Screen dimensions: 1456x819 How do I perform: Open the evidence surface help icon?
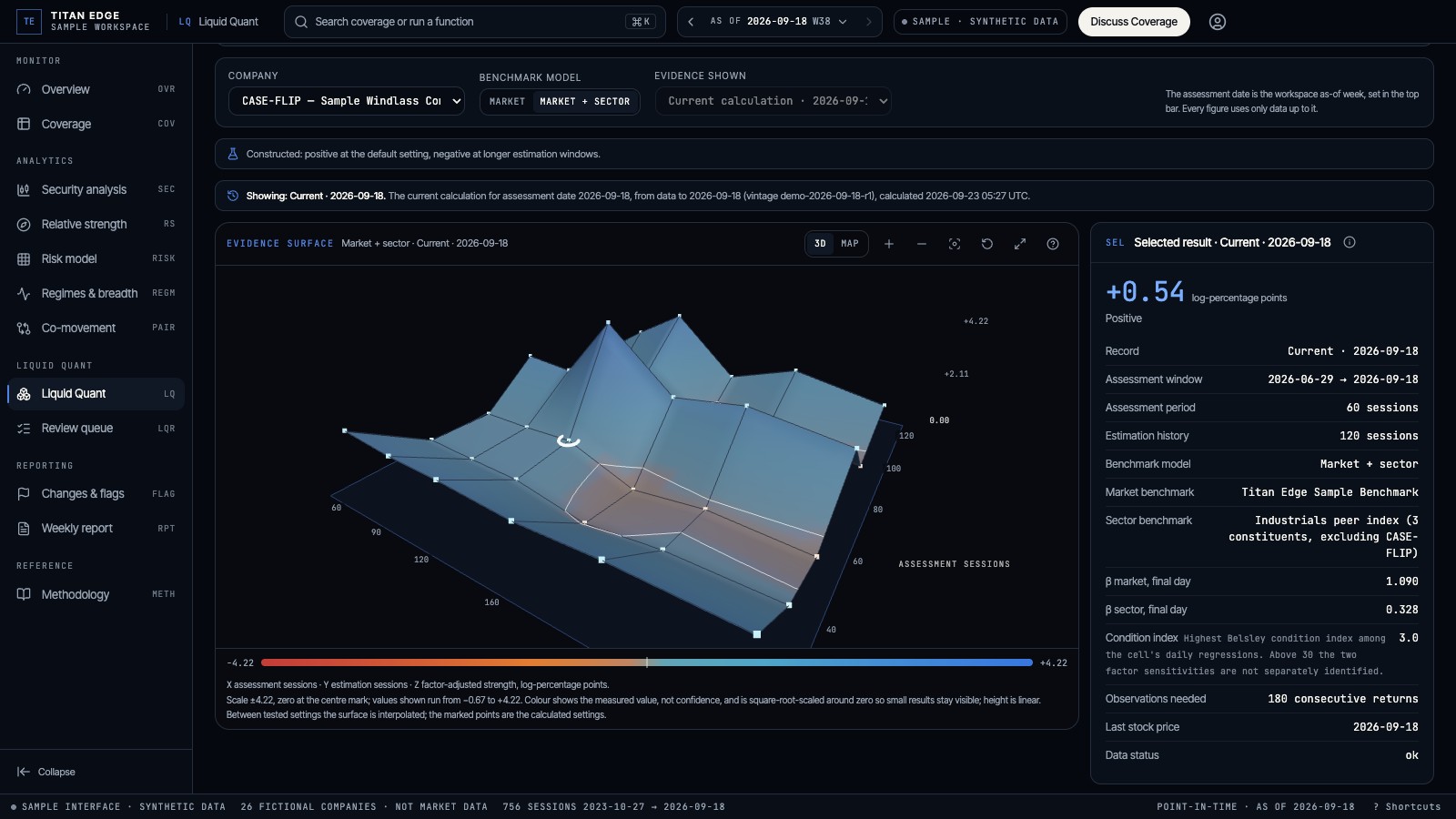(x=1053, y=244)
